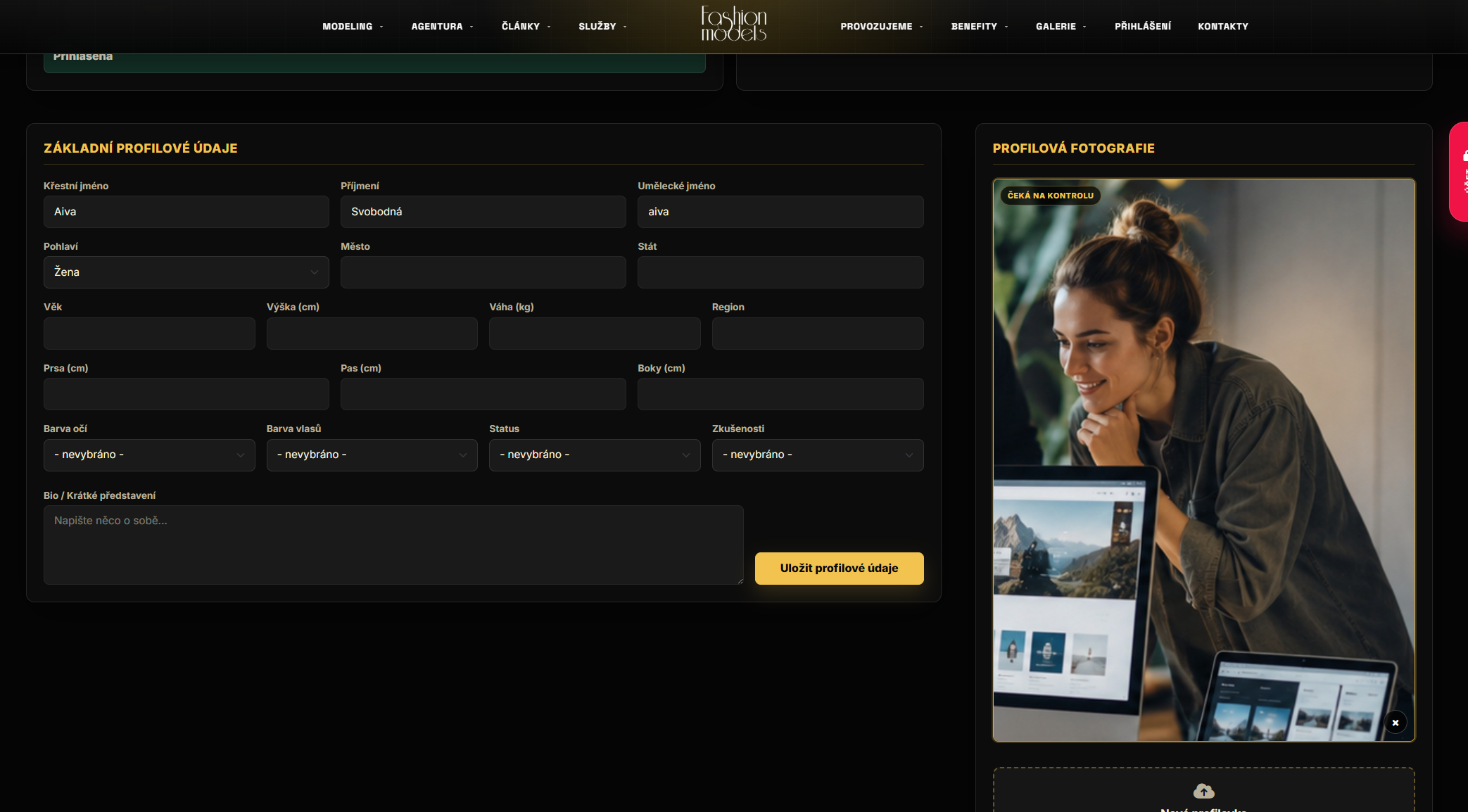Open the red side tab with lock icon
Screen dimensions: 1468x812
(1459, 172)
